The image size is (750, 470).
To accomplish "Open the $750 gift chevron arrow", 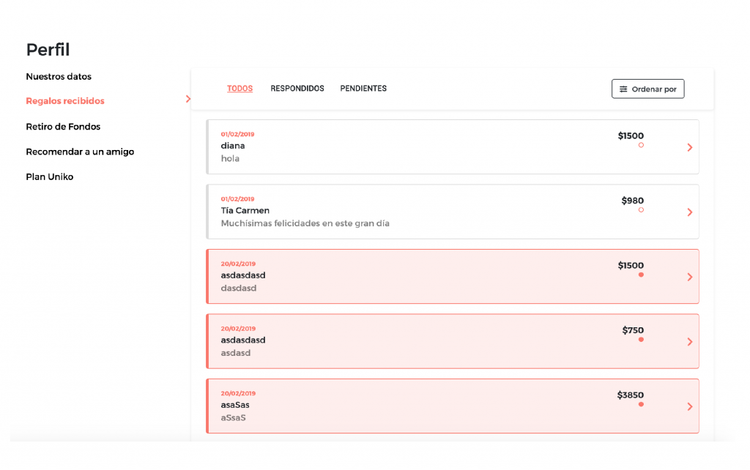I will tap(690, 342).
